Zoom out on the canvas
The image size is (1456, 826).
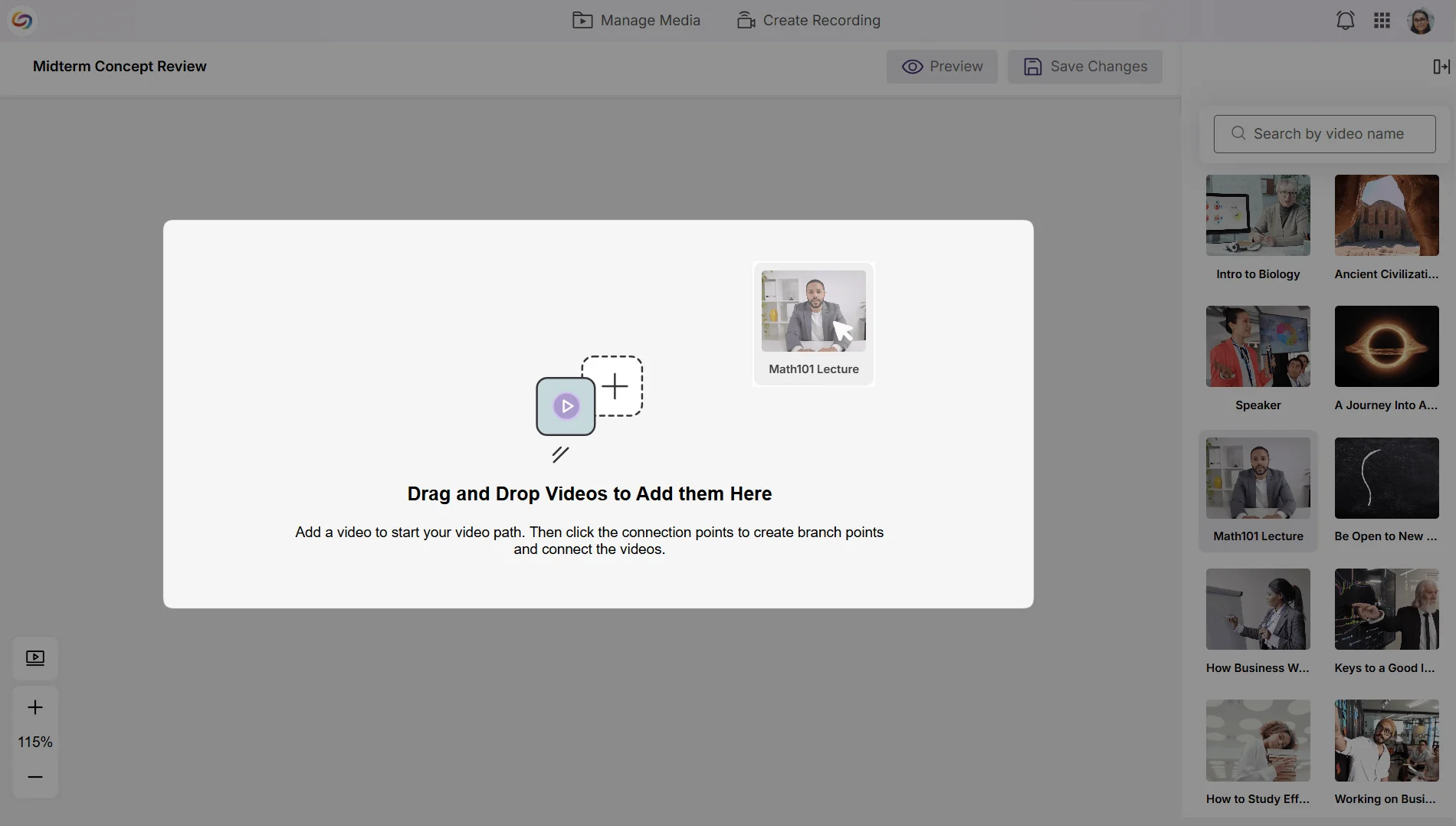[x=34, y=777]
